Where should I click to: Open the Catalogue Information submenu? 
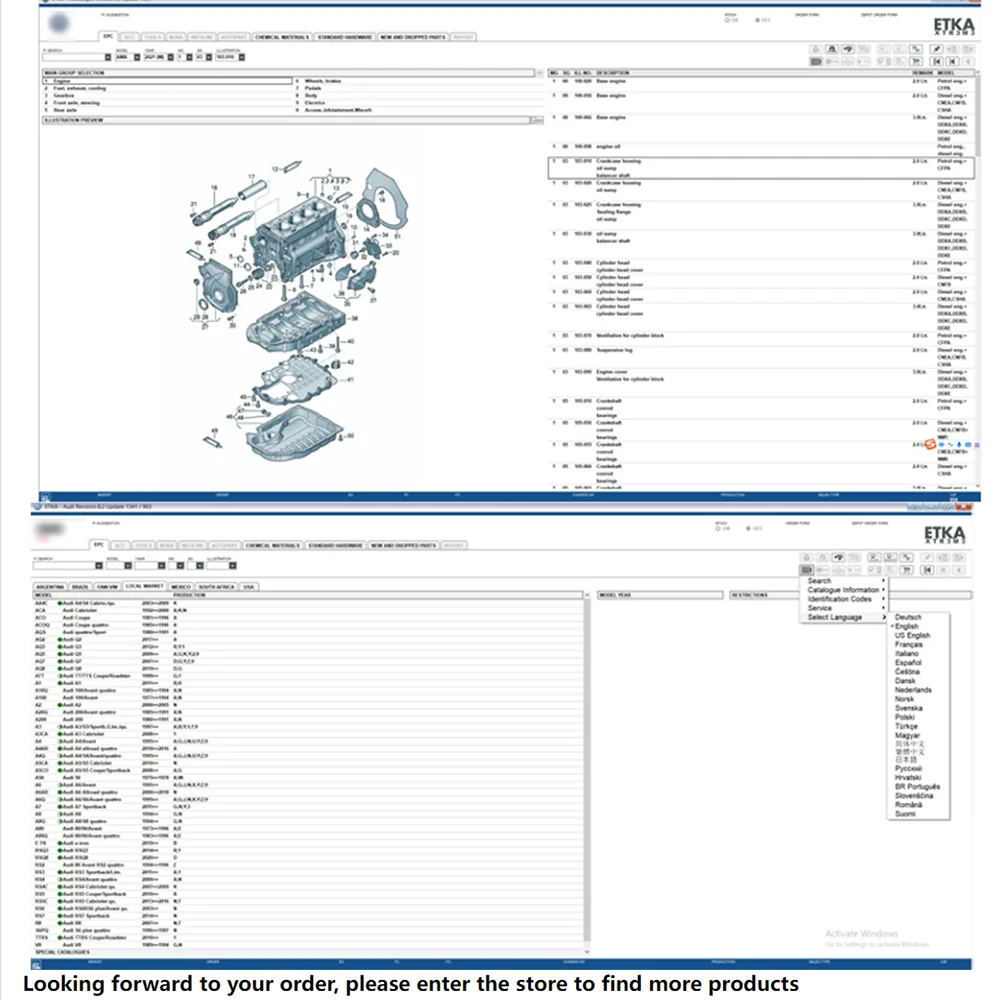click(844, 590)
